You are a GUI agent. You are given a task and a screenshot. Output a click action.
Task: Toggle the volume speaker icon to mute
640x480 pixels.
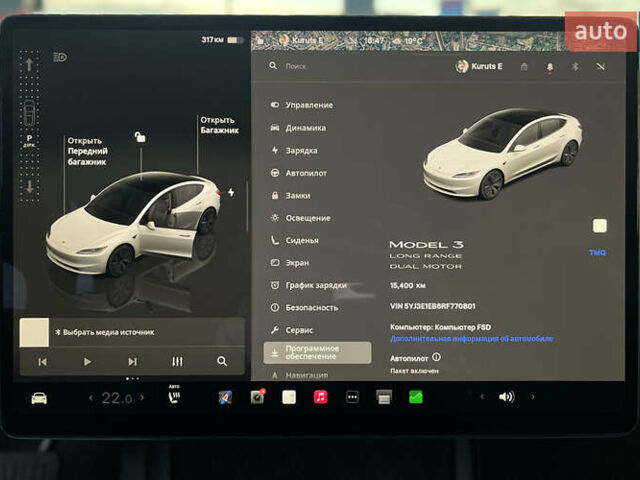pyautogui.click(x=506, y=397)
